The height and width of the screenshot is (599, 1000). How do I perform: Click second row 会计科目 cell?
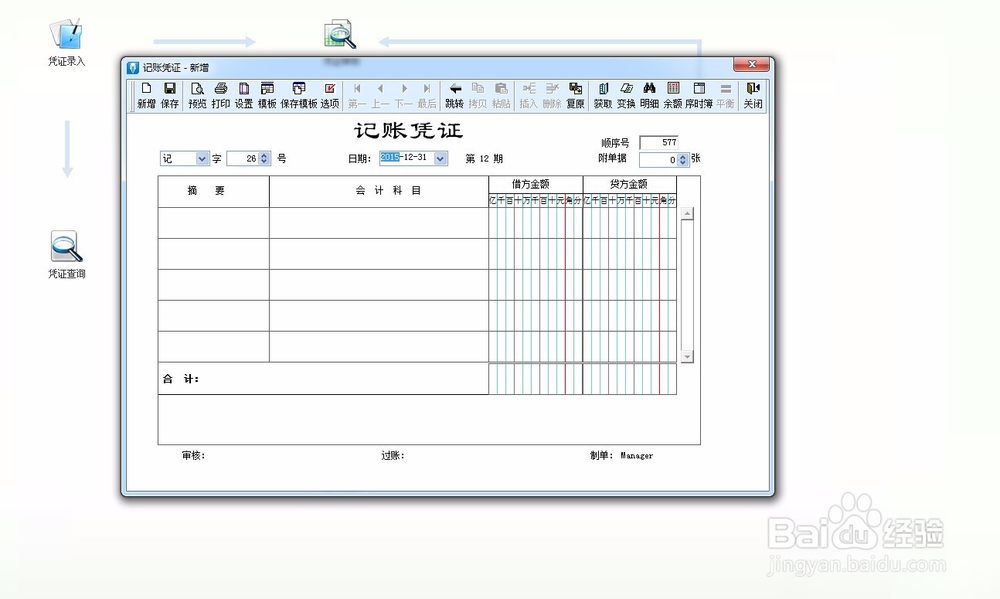[379, 254]
